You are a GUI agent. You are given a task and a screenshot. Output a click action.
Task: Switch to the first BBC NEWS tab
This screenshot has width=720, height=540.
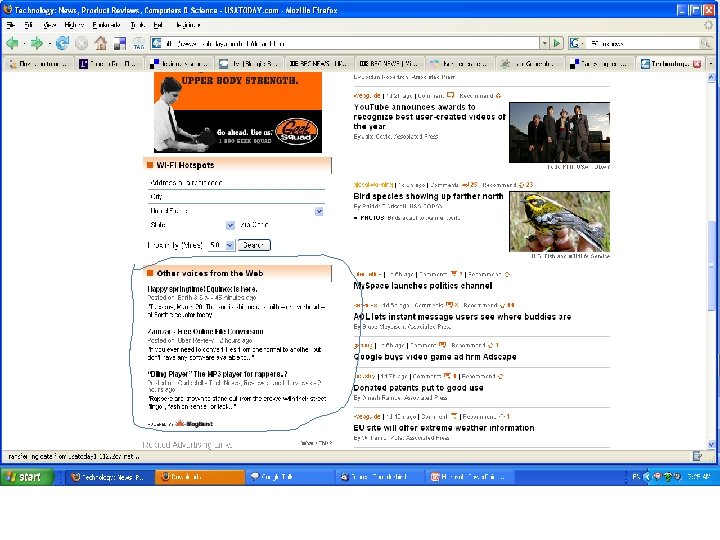pyautogui.click(x=319, y=64)
